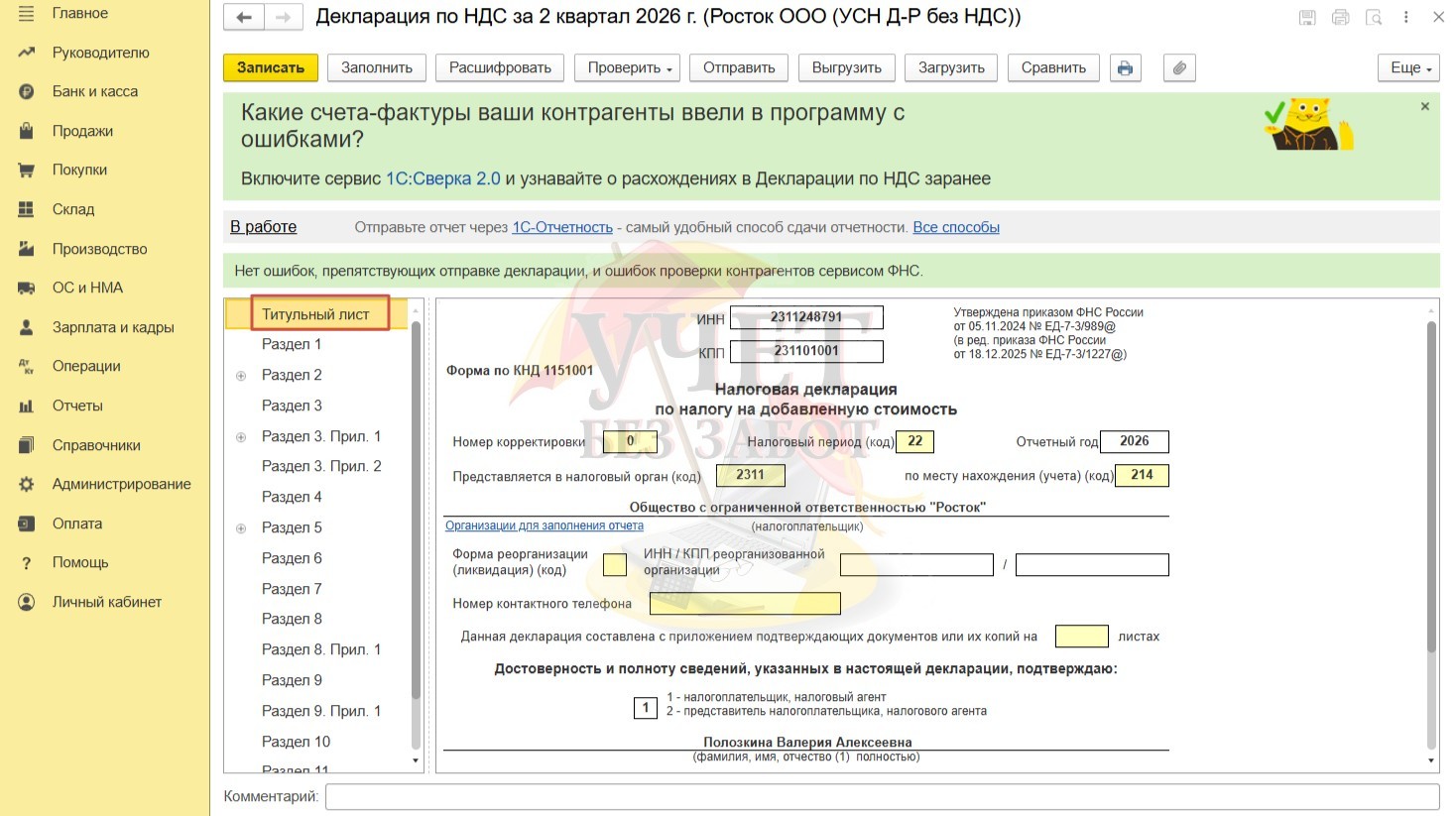
Task: Open the Еще dropdown menu
Action: point(1408,67)
